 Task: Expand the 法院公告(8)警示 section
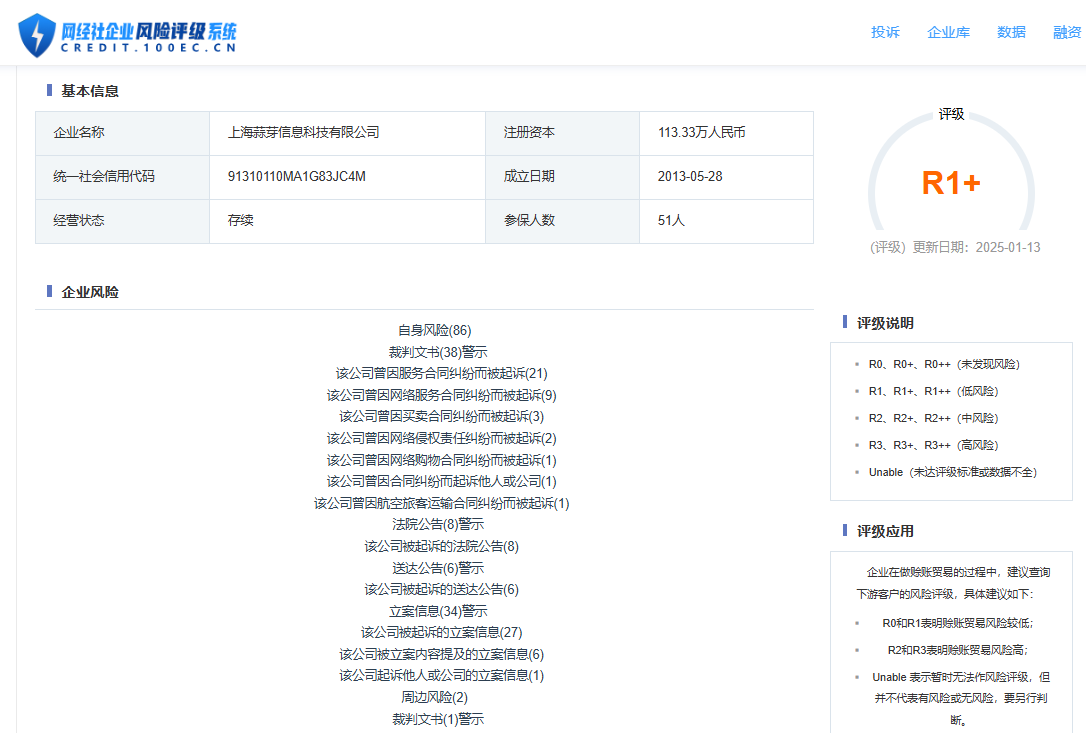(x=438, y=524)
